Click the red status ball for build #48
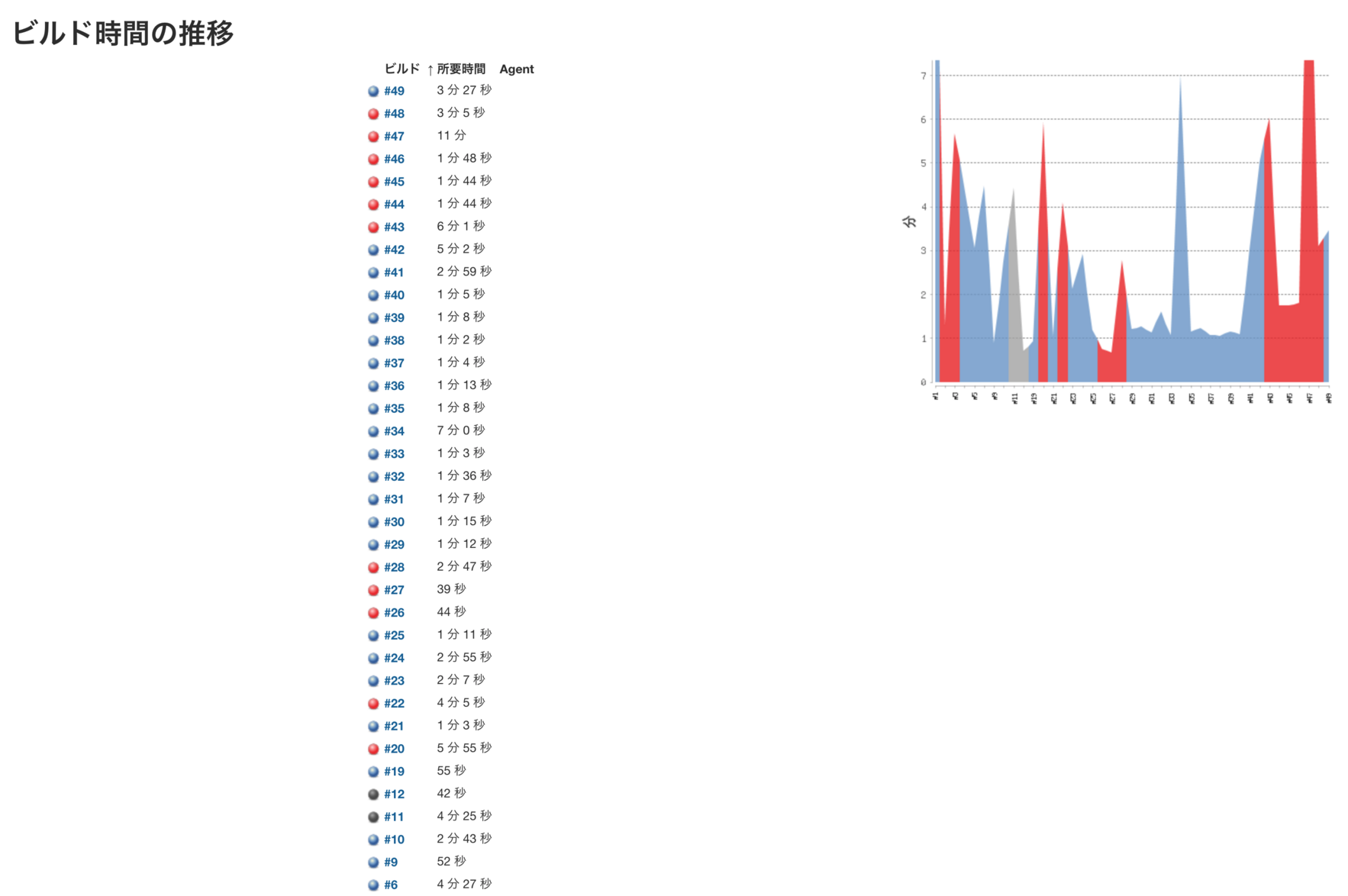 tap(373, 114)
